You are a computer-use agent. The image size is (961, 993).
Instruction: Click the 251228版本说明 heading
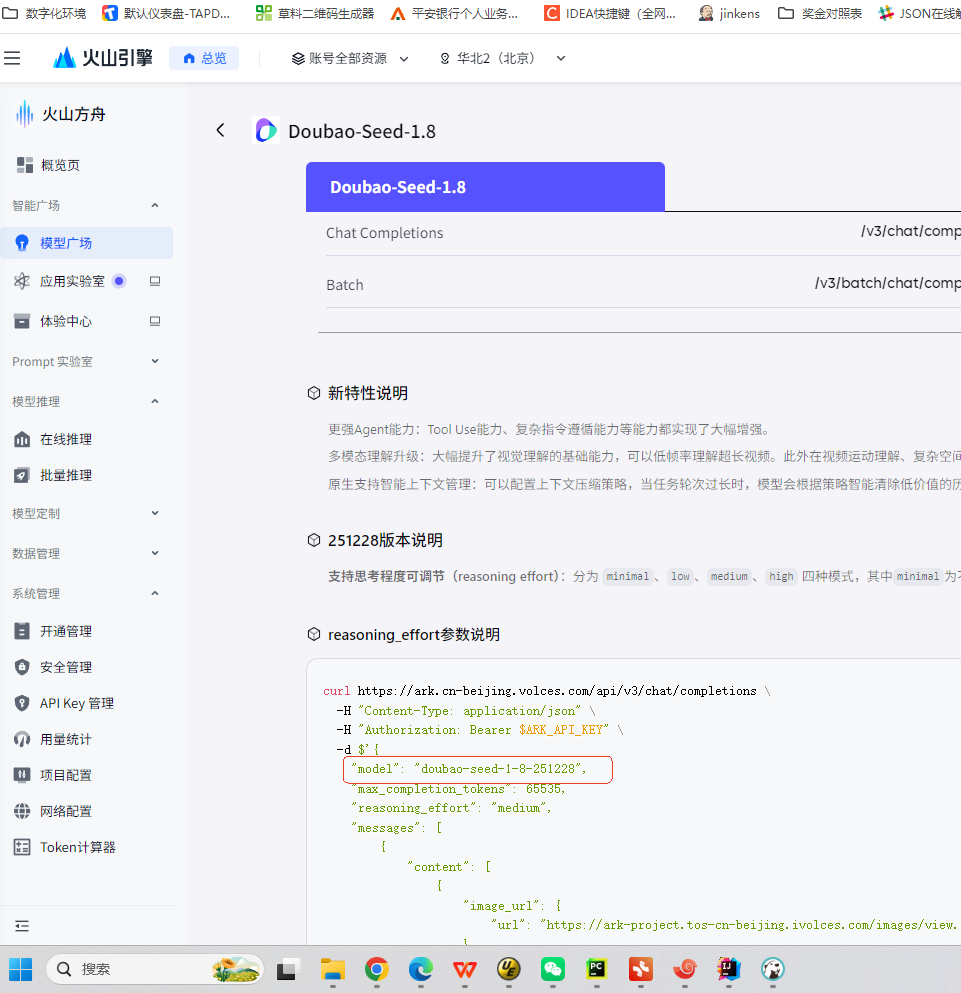tap(385, 540)
